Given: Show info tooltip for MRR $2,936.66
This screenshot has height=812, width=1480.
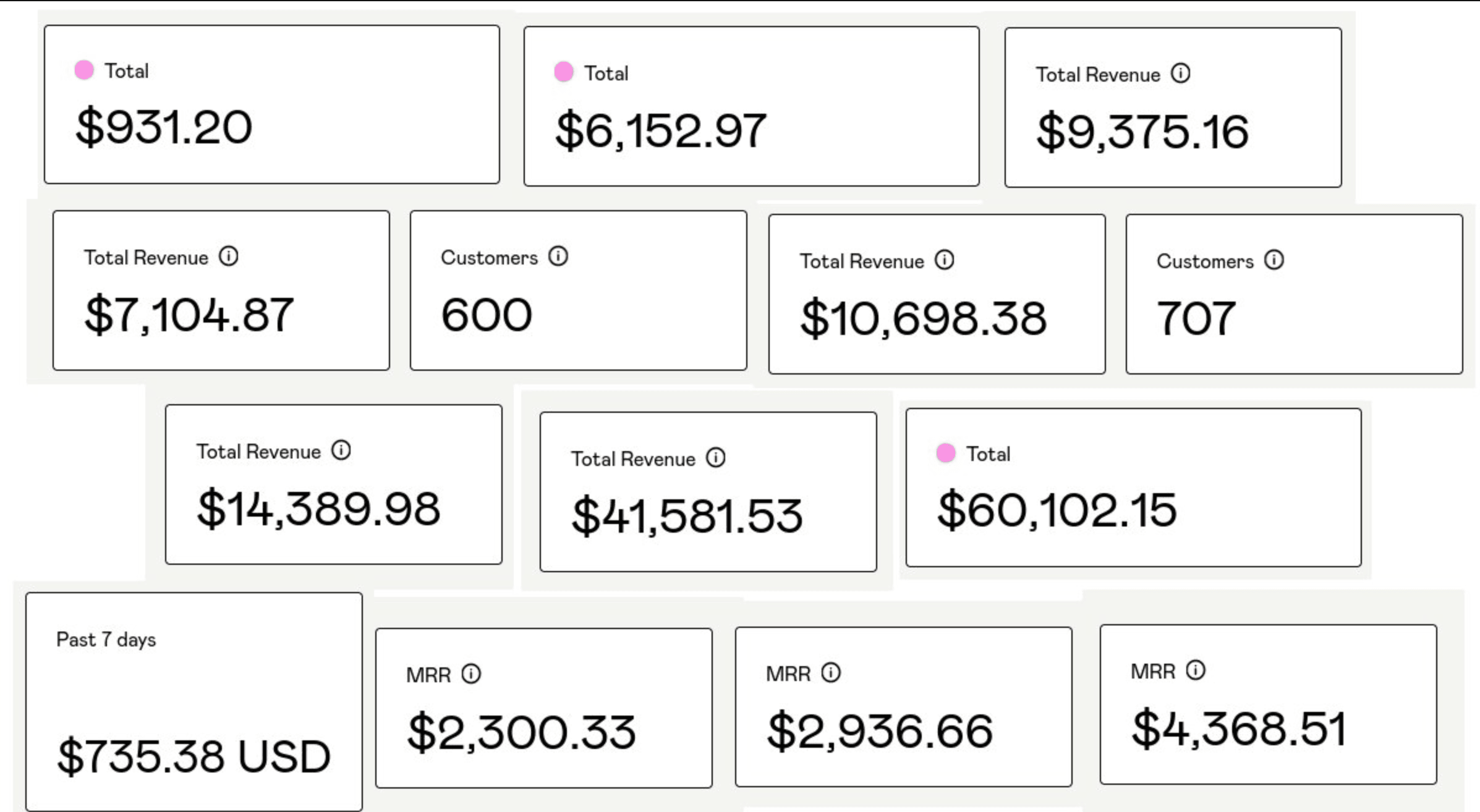Looking at the screenshot, I should point(831,672).
